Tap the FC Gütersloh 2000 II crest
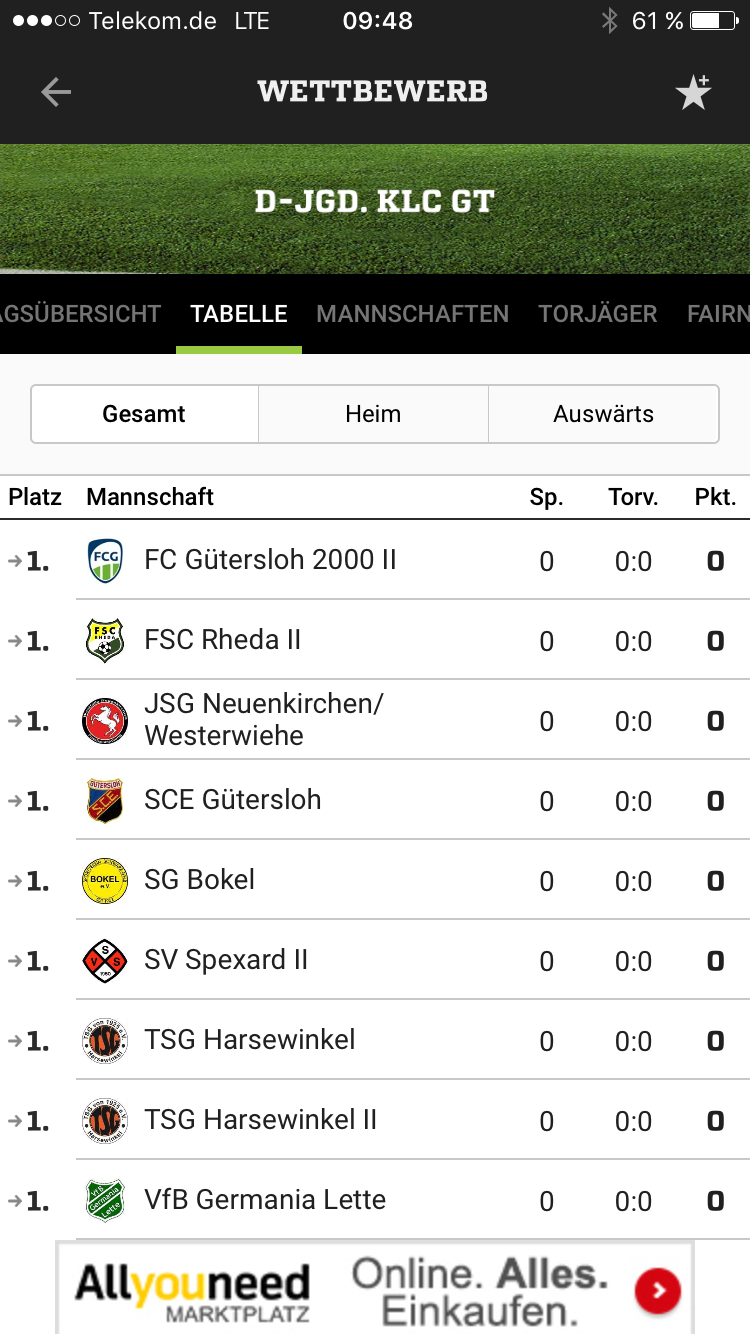Screen dimensions: 750x1334 (x=105, y=560)
